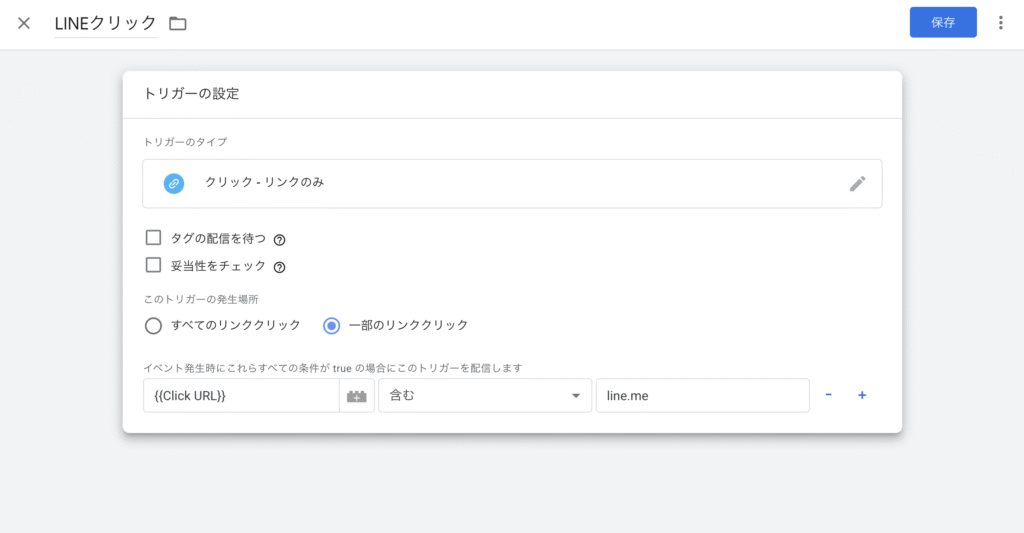Remove condition row with minus icon

click(x=828, y=395)
